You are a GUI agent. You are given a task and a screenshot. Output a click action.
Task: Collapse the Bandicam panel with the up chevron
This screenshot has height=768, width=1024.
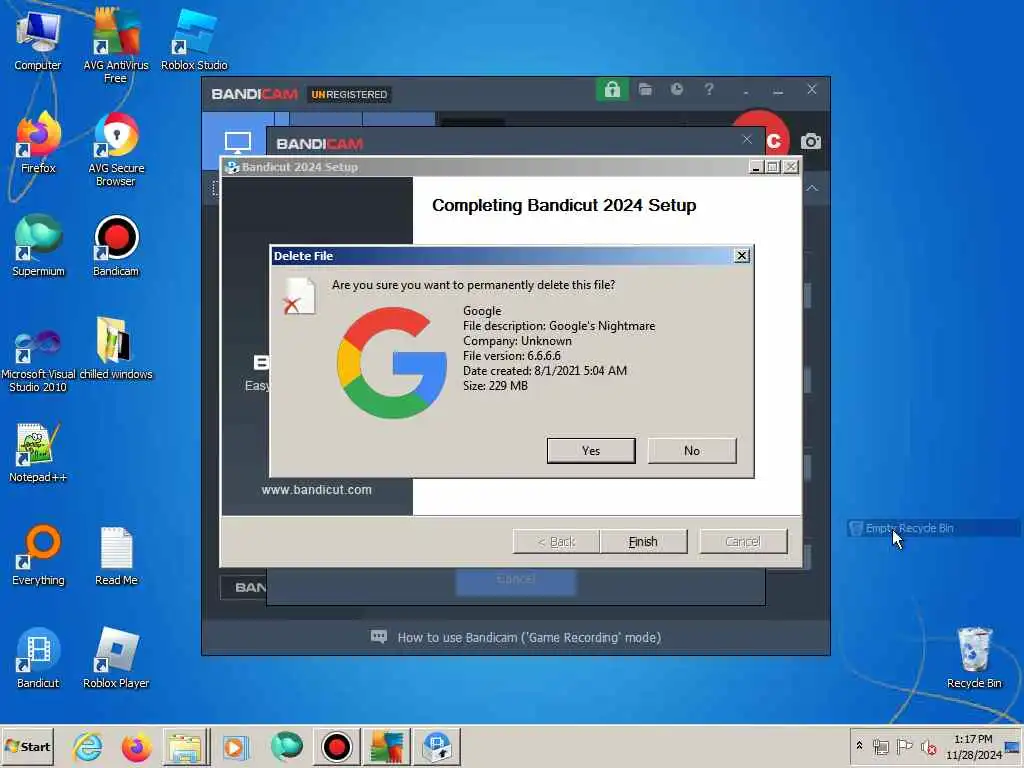tap(812, 188)
